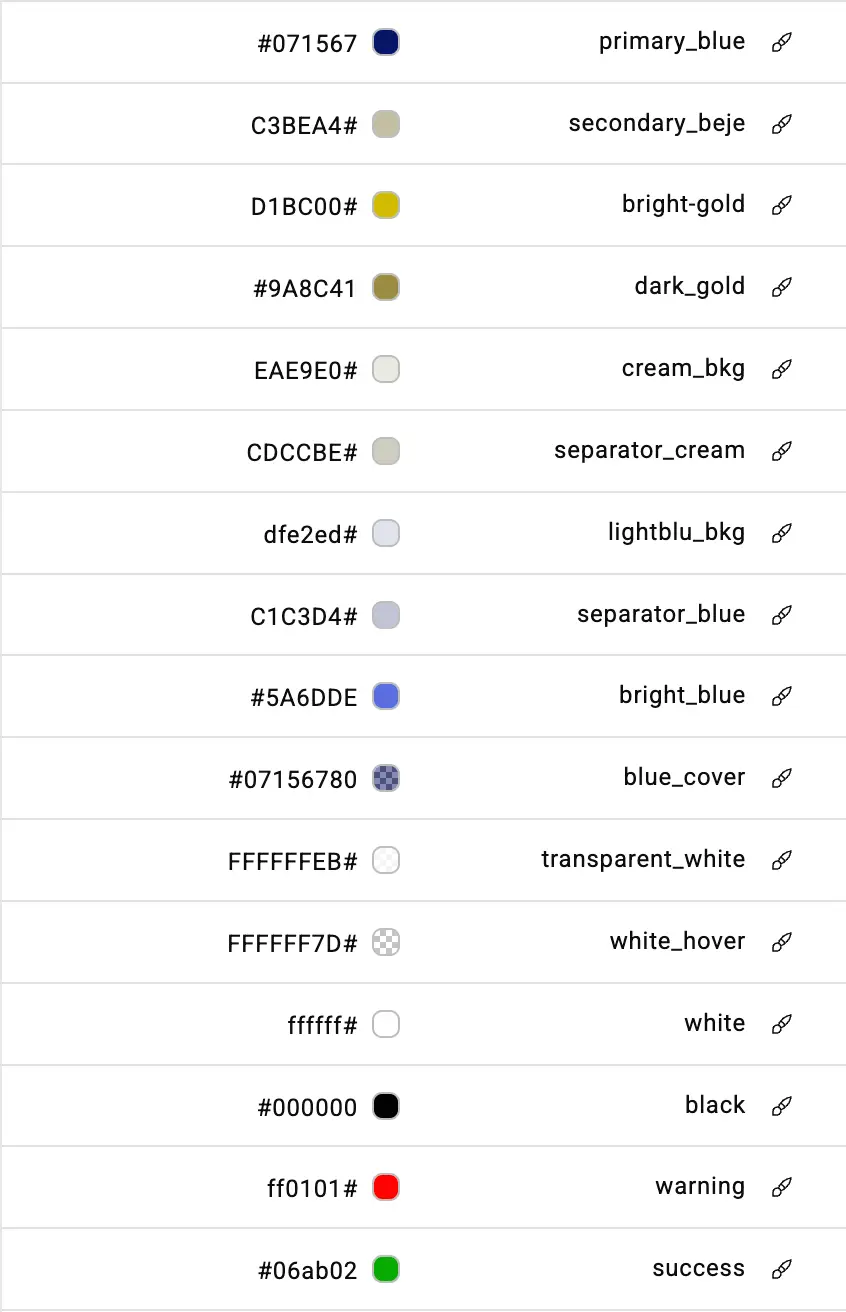Select the brush icon for dark_gold
Image resolution: width=846 pixels, height=1312 pixels.
coord(782,288)
